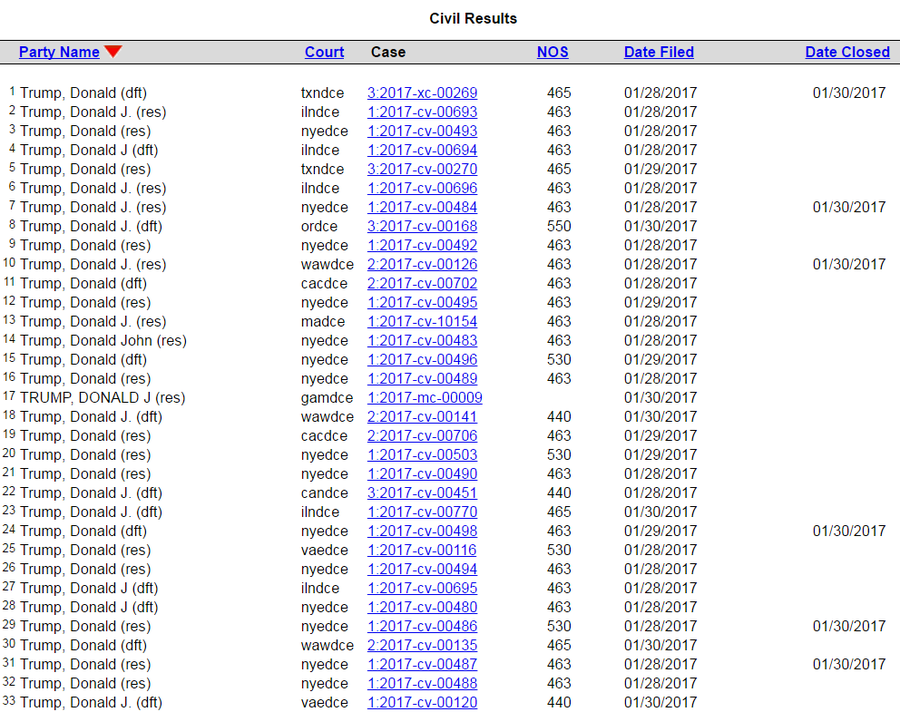The image size is (900, 712).
Task: Open case 1:2017-cv-00770
Action: (x=422, y=511)
